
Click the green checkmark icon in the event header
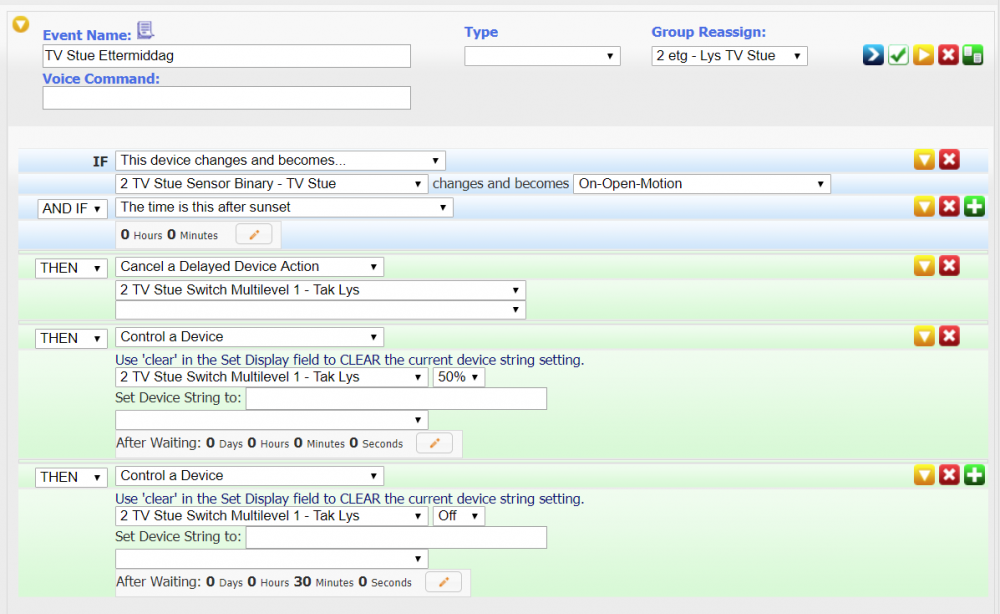[x=898, y=56]
